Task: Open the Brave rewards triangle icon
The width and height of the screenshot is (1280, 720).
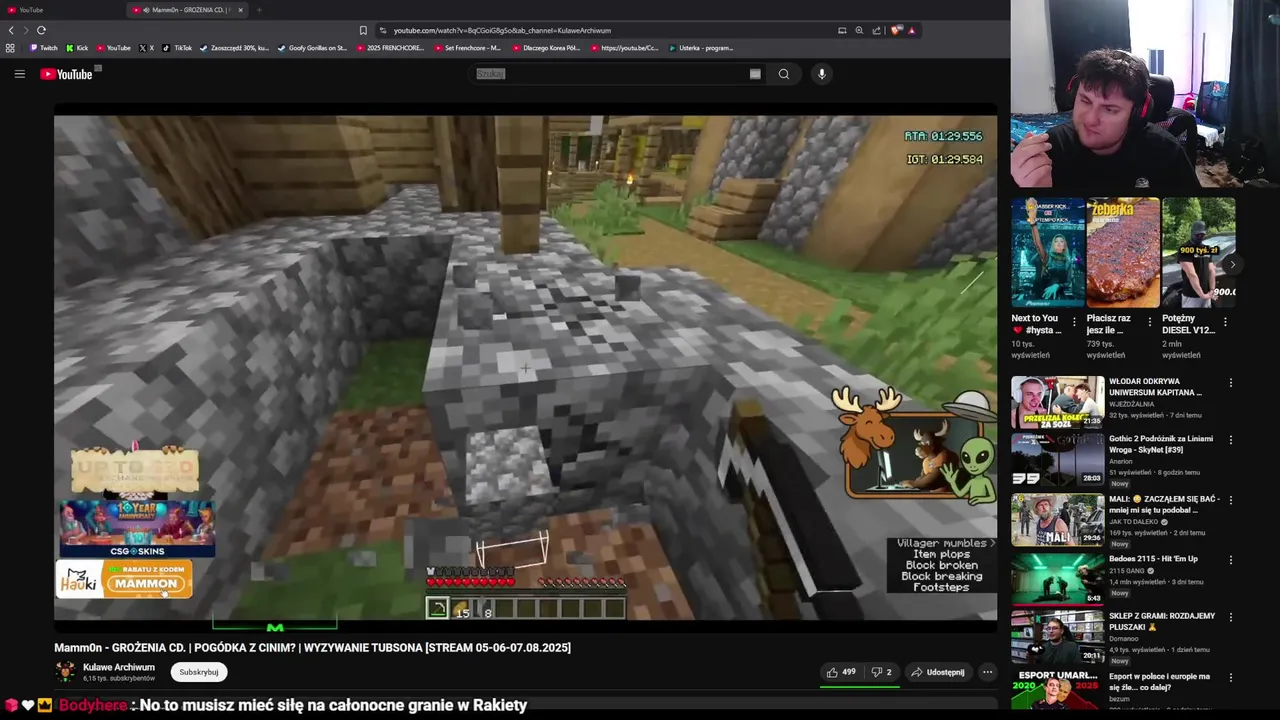Action: (911, 30)
